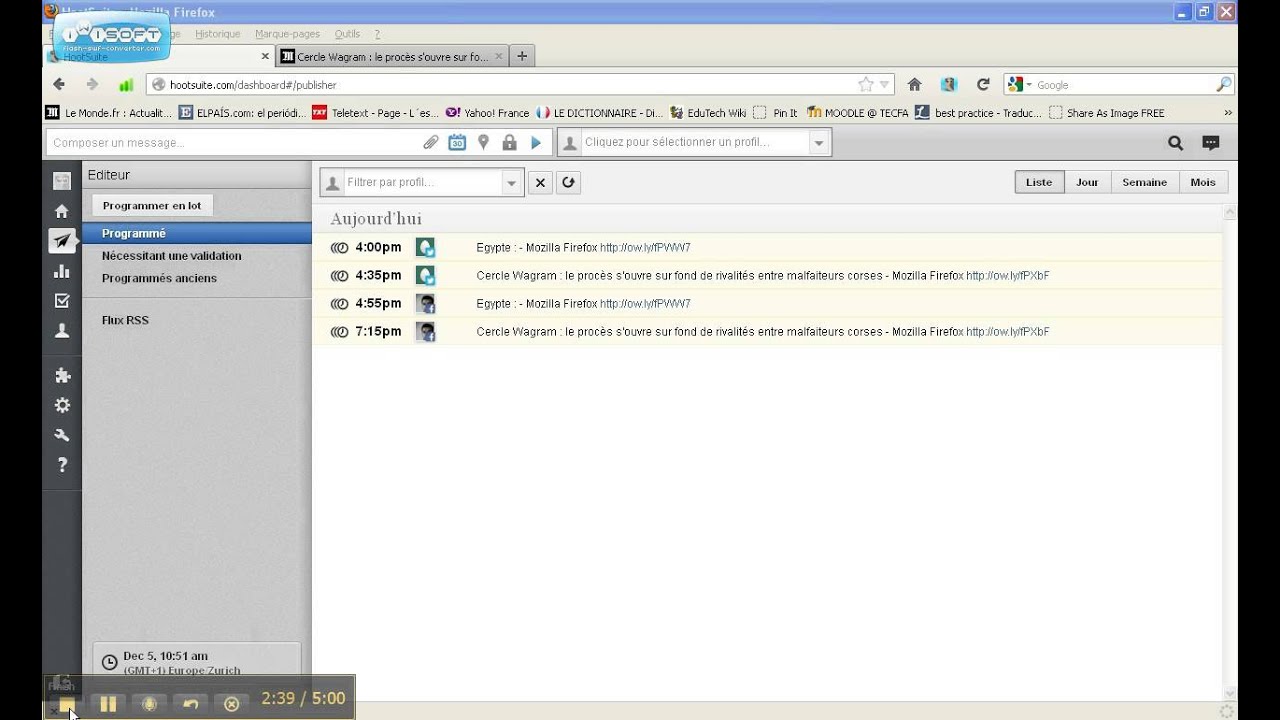Open a new Firefox tab
Viewport: 1280px width, 720px height.
tap(522, 56)
